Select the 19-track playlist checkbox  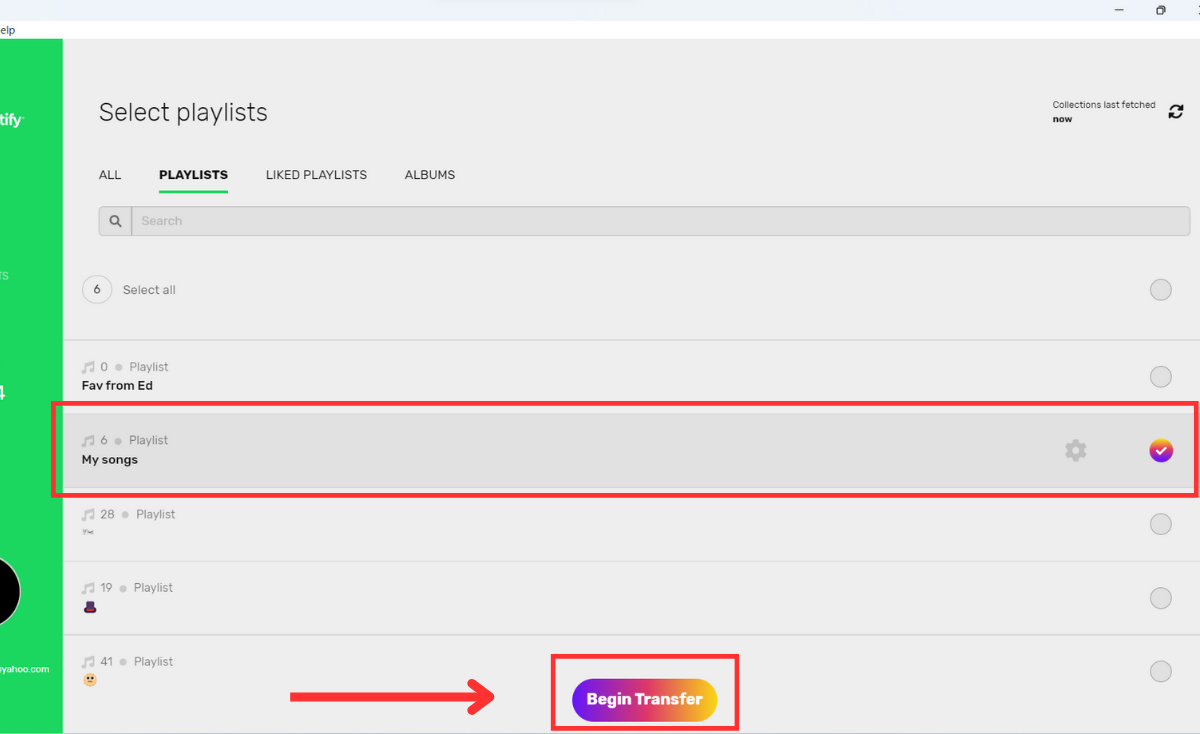coord(1160,598)
